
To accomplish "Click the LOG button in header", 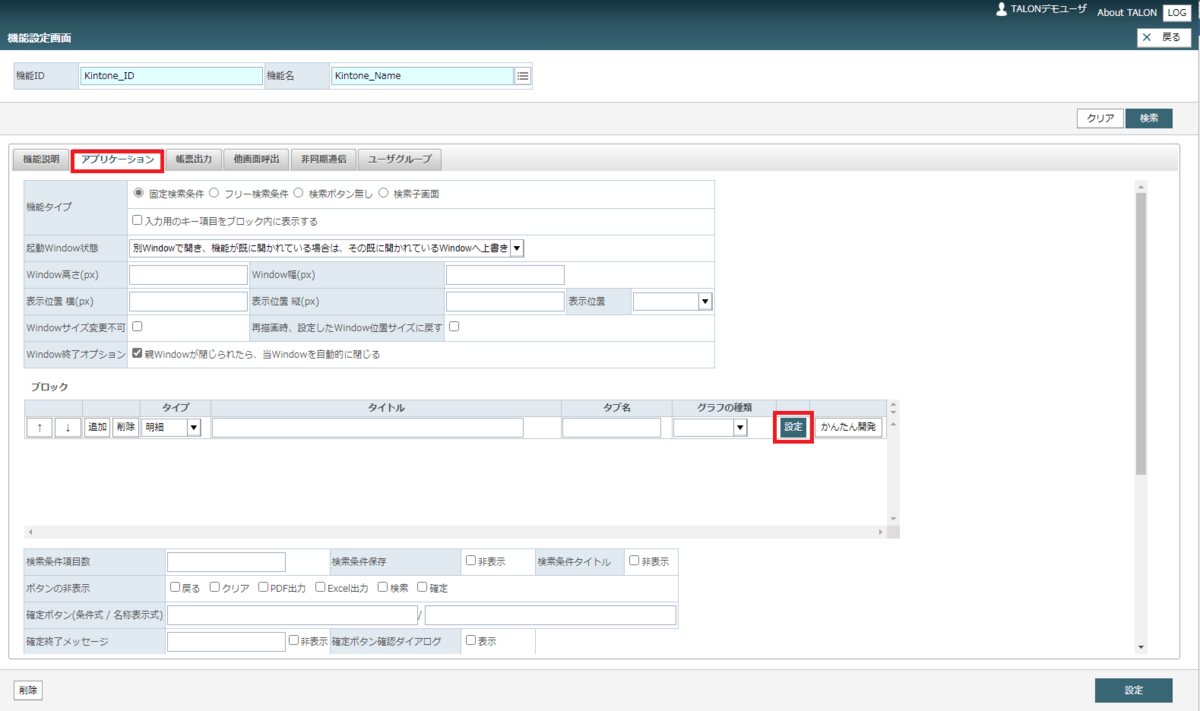I will pyautogui.click(x=1177, y=12).
